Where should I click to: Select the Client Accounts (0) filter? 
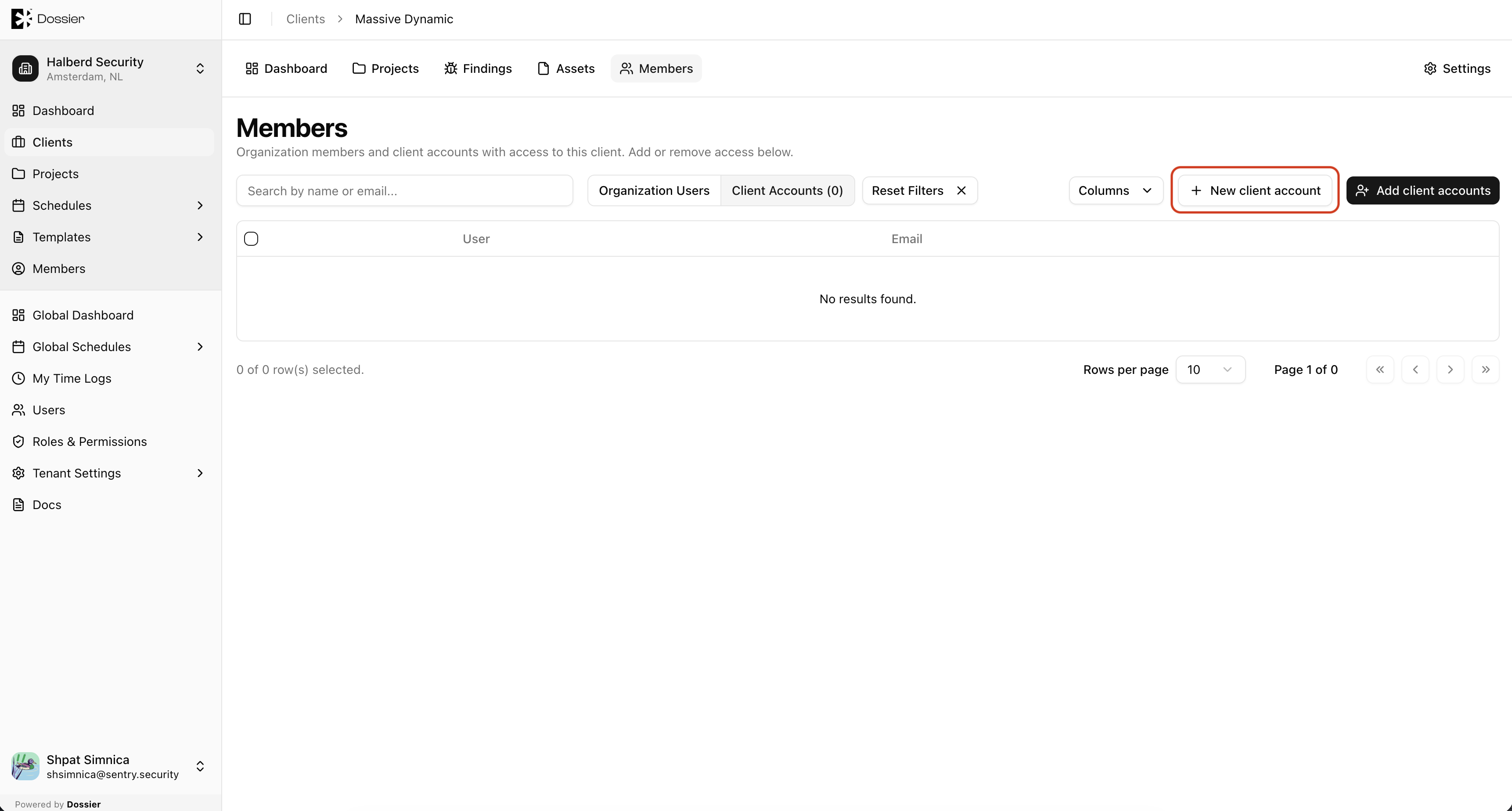pos(787,191)
